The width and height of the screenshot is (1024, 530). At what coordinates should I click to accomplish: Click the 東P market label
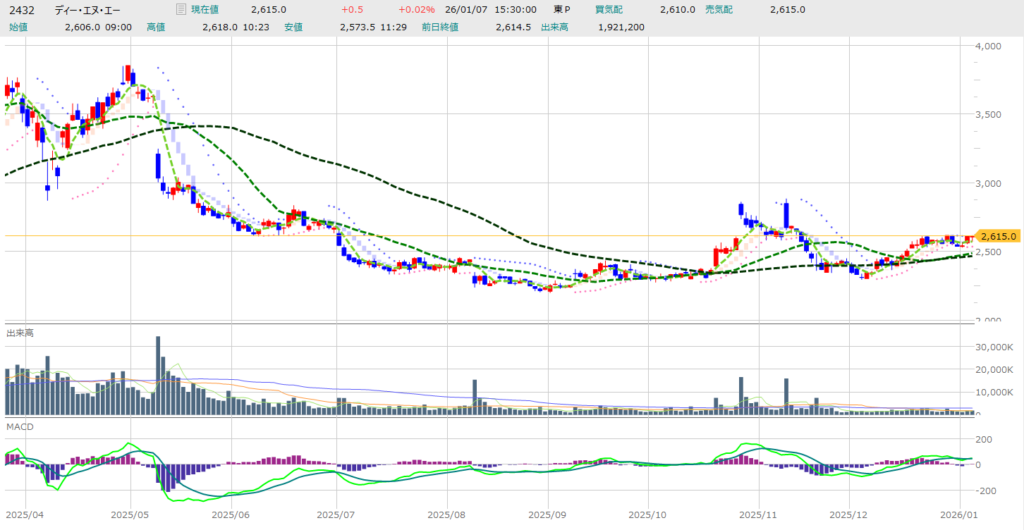tap(563, 9)
